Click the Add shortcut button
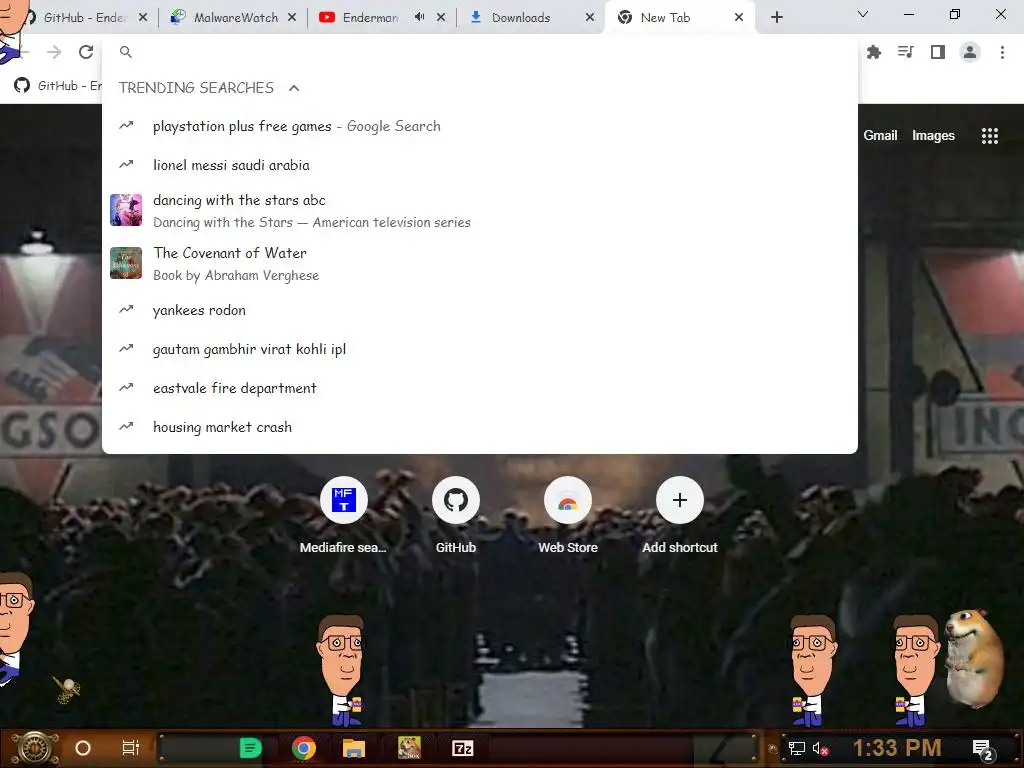The height and width of the screenshot is (768, 1024). [680, 515]
